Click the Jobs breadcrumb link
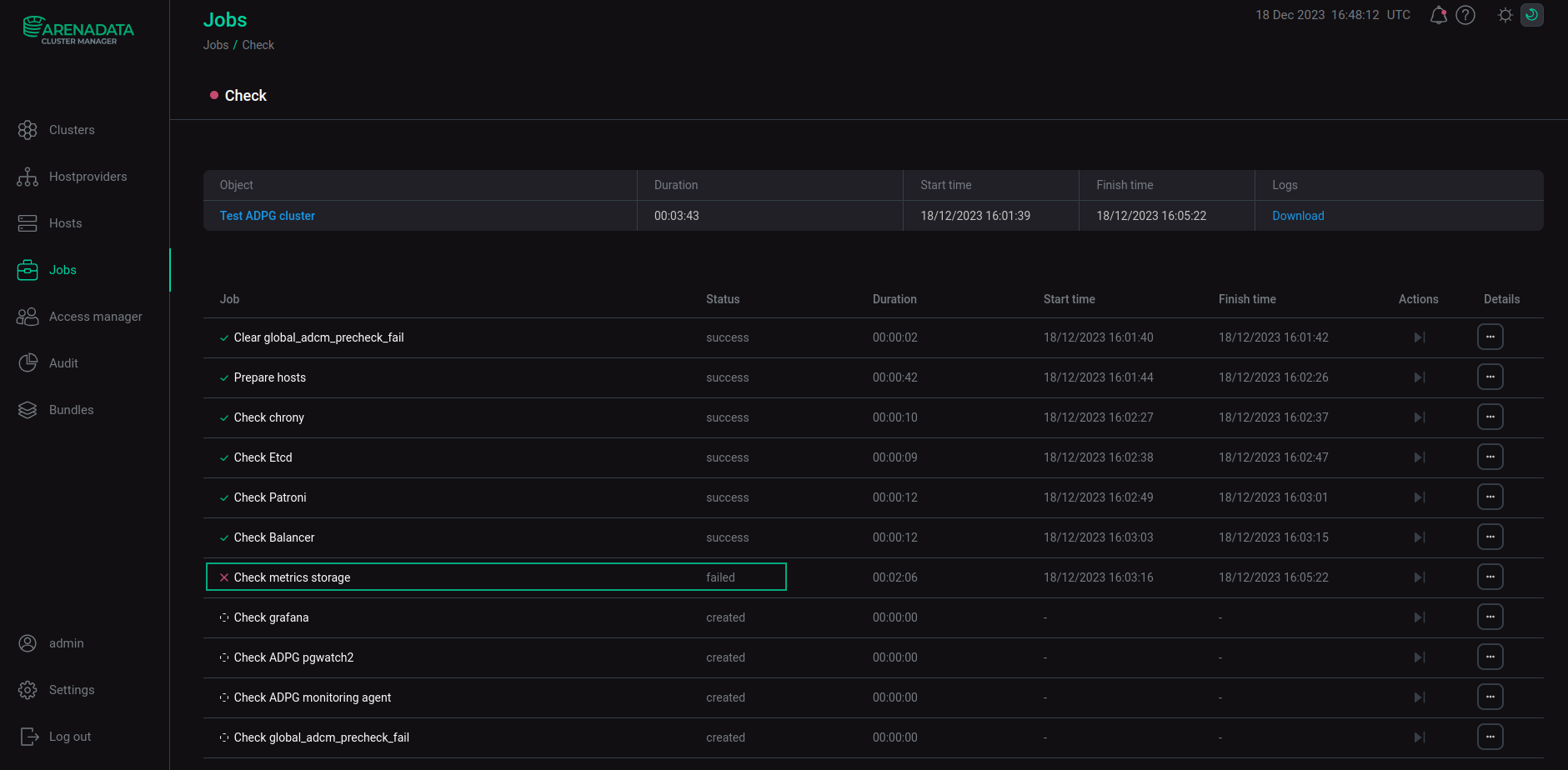This screenshot has width=1568, height=770. (216, 45)
